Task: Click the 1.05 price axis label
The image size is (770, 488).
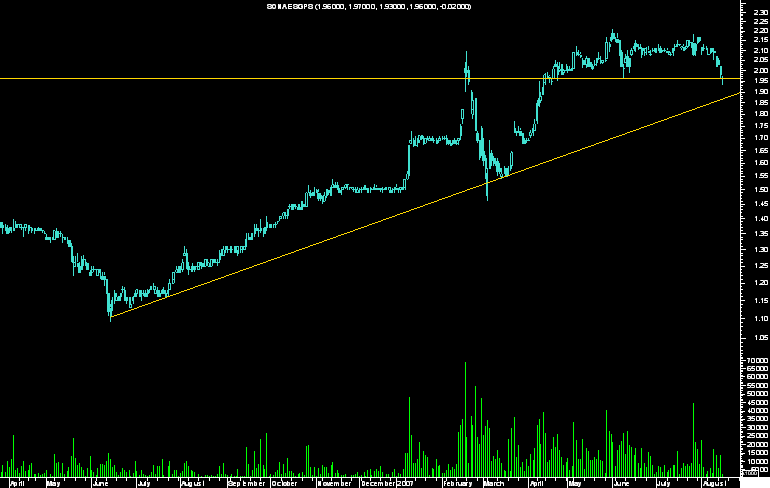Action: tap(760, 338)
